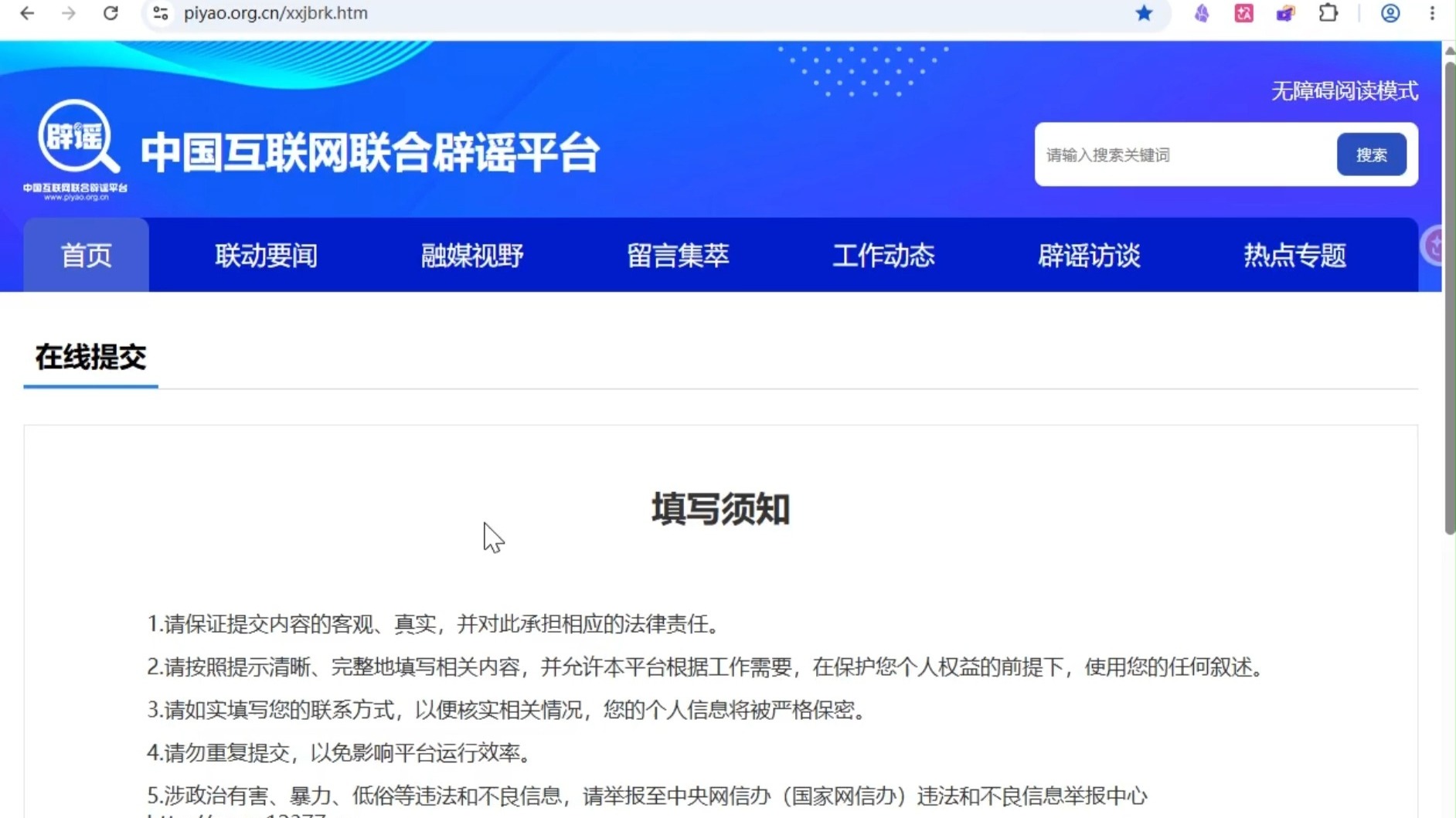Screen dimensions: 1456x818
Task: Open the 联动要闻 nav item
Action: (266, 255)
